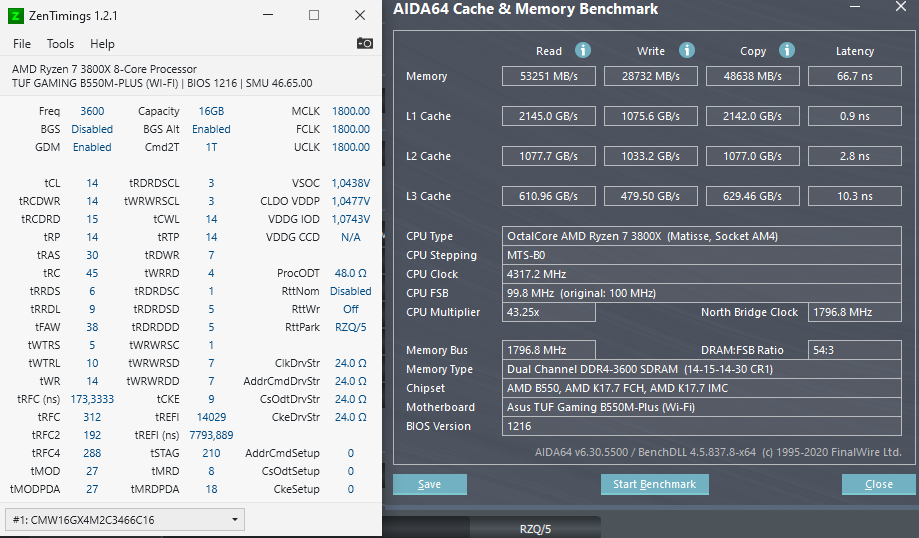Click the Memory Write value 28732 MB/s
The width and height of the screenshot is (919, 538).
point(651,76)
